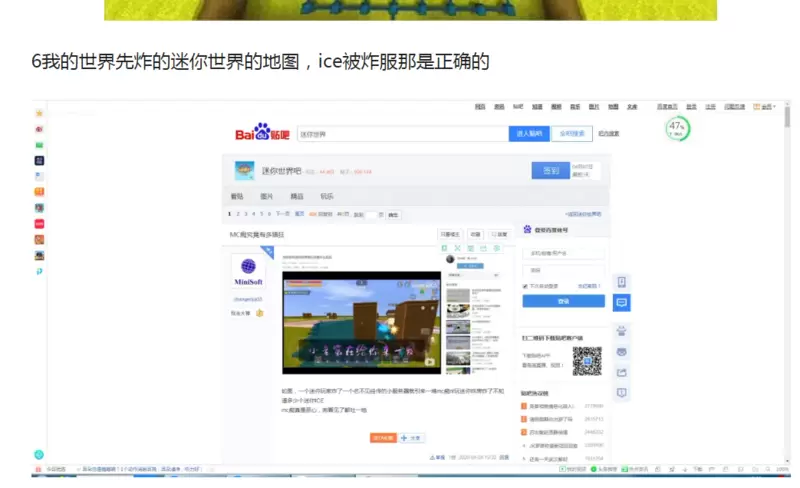Open 文库 in the Baidu top navigation
The height and width of the screenshot is (488, 800).
pos(632,107)
